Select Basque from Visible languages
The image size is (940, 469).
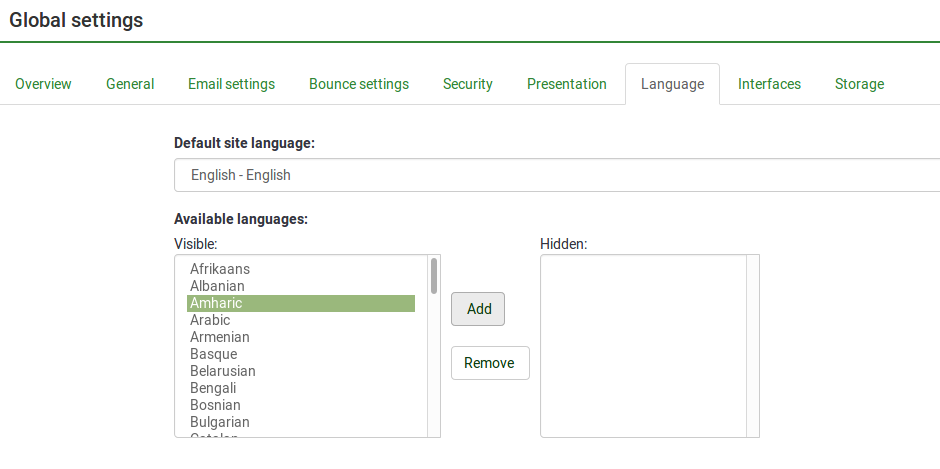point(214,354)
